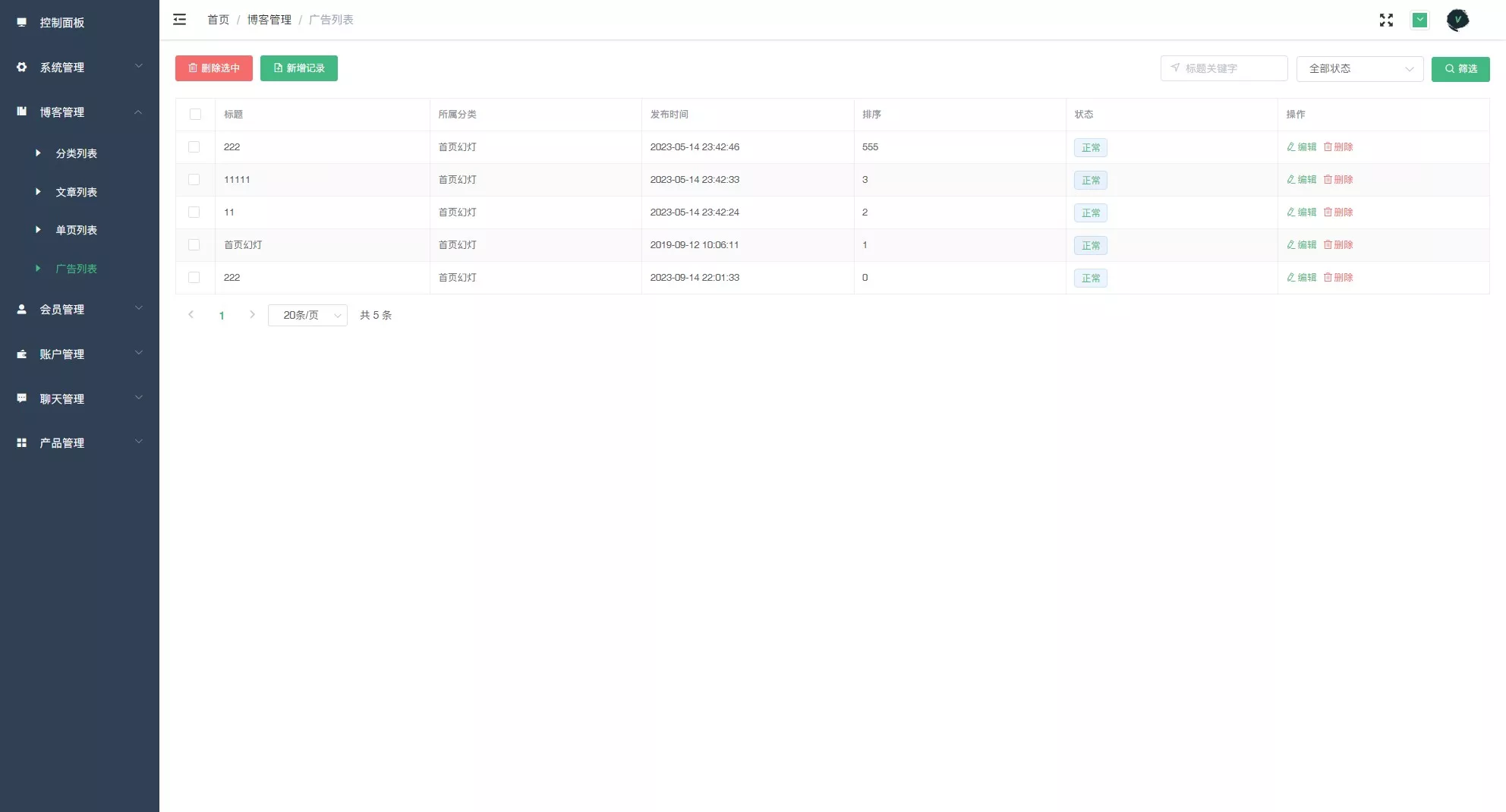Click the green dropdown icon in header
Viewport: 1506px width, 812px height.
[1419, 20]
